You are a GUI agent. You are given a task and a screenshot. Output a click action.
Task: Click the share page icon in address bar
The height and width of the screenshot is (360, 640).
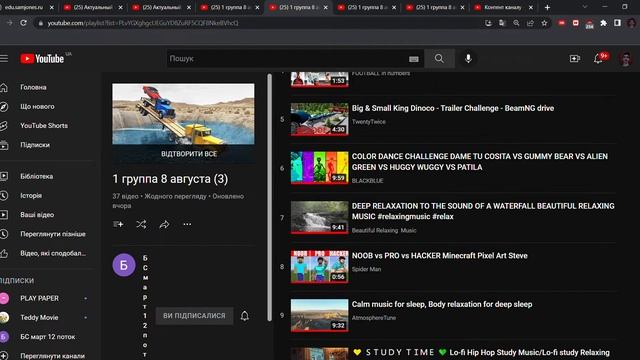click(x=530, y=23)
